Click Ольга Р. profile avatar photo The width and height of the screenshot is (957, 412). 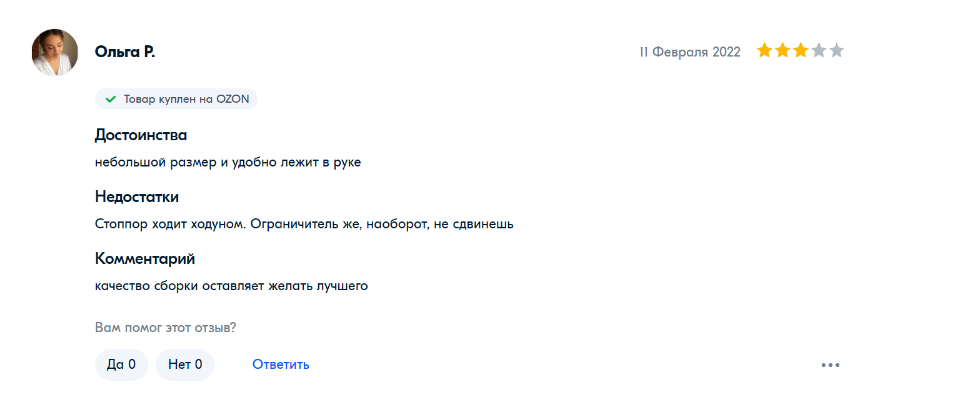[55, 52]
